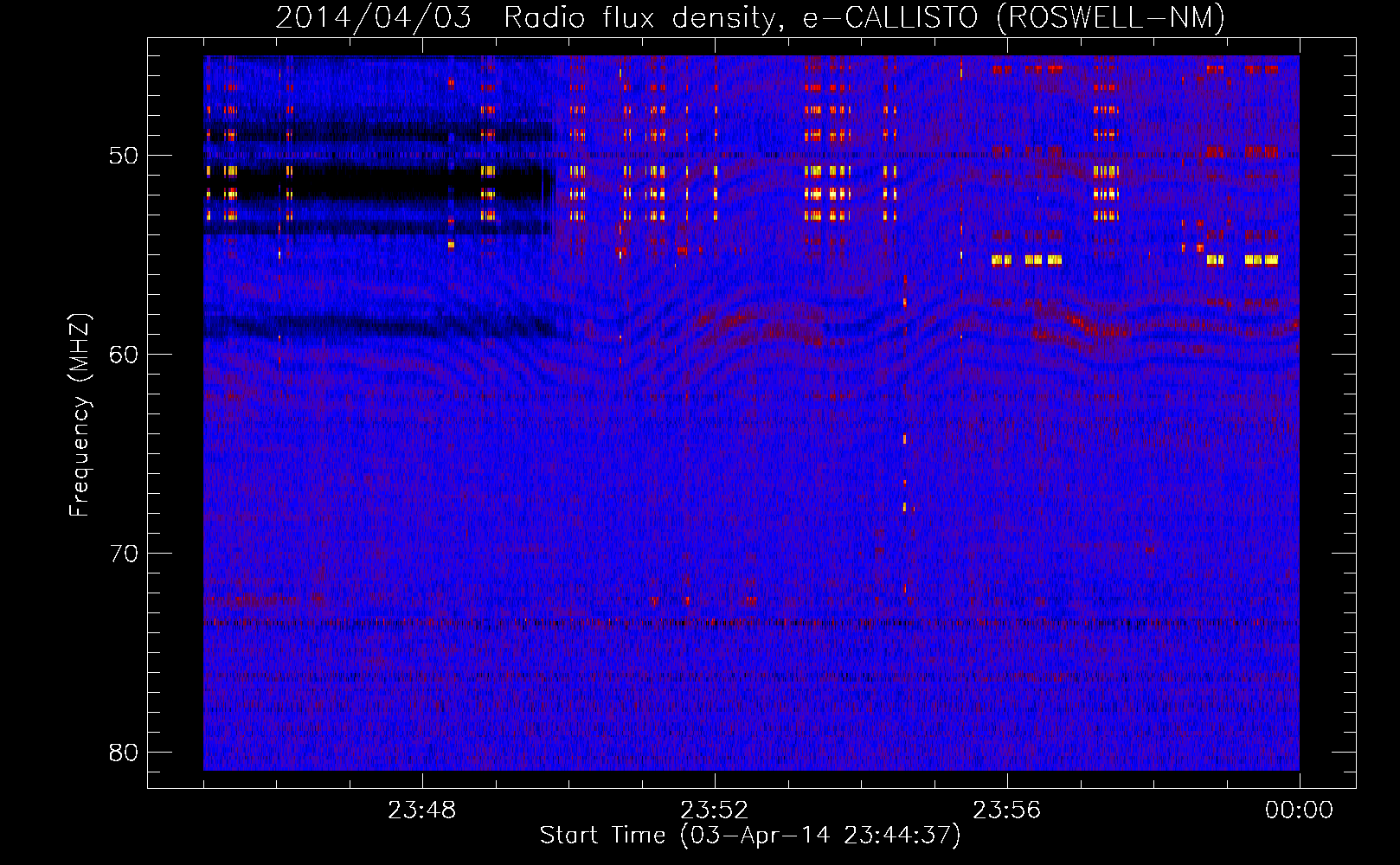Click the '23:48' time axis label
Image resolution: width=1400 pixels, height=865 pixels.
(x=421, y=811)
